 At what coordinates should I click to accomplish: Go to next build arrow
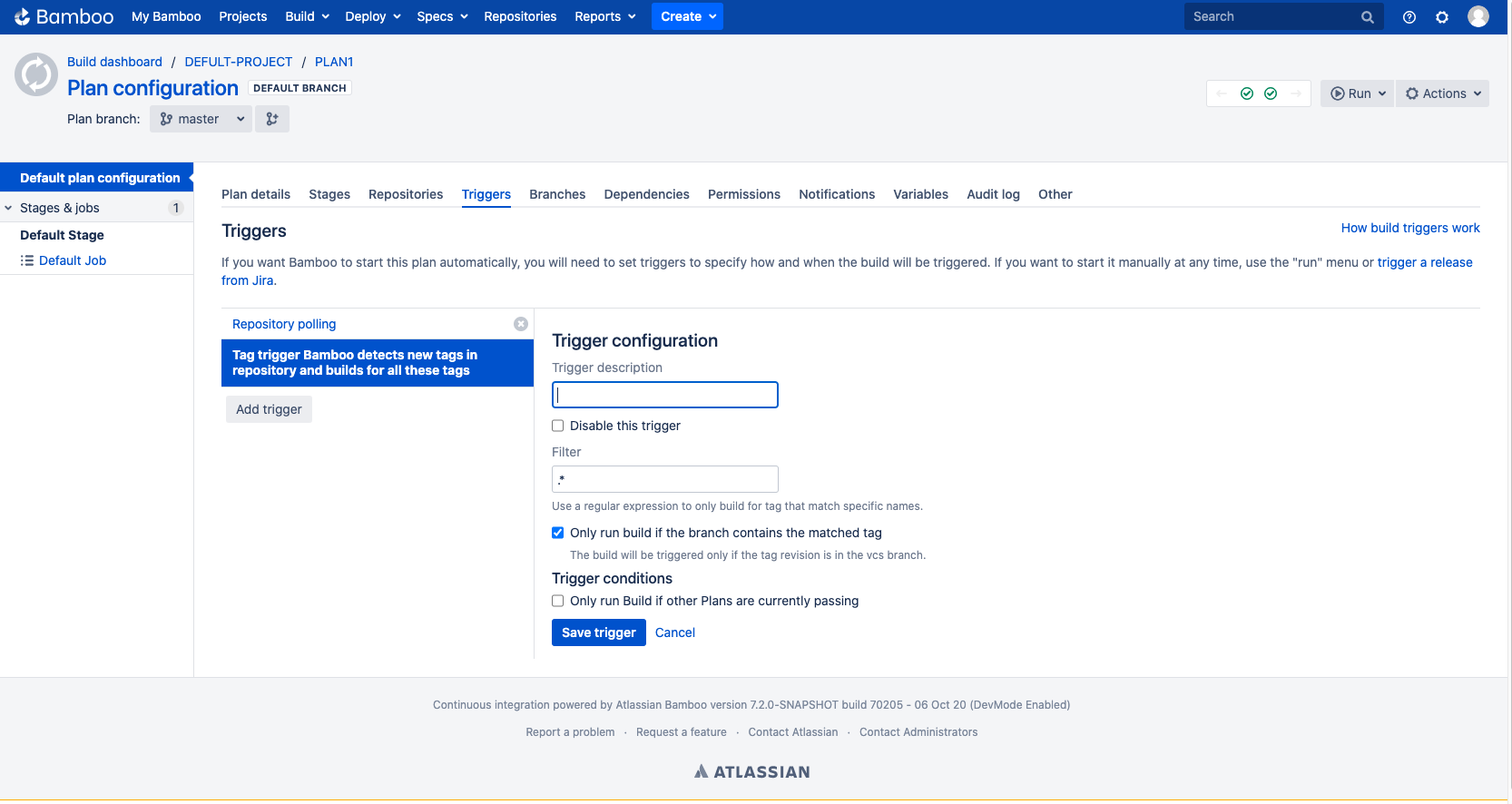[x=1296, y=93]
